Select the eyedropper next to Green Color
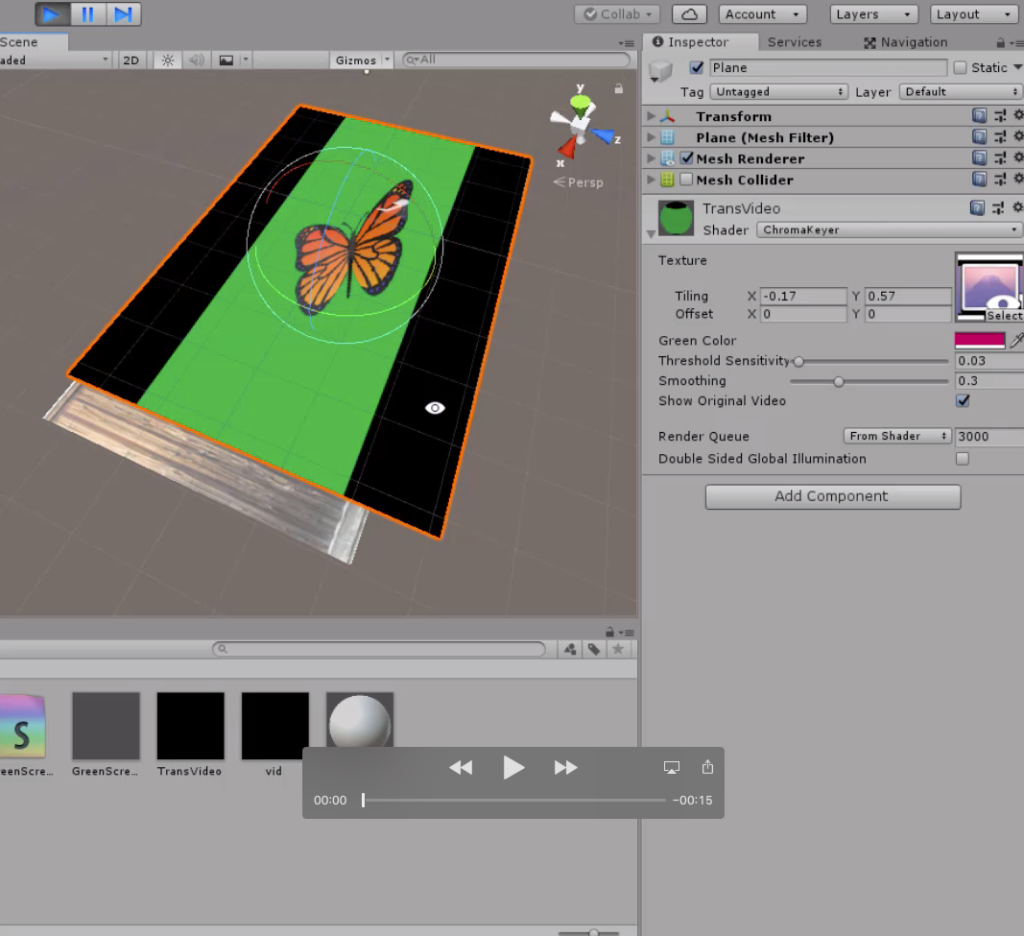The width and height of the screenshot is (1024, 936). [1014, 340]
